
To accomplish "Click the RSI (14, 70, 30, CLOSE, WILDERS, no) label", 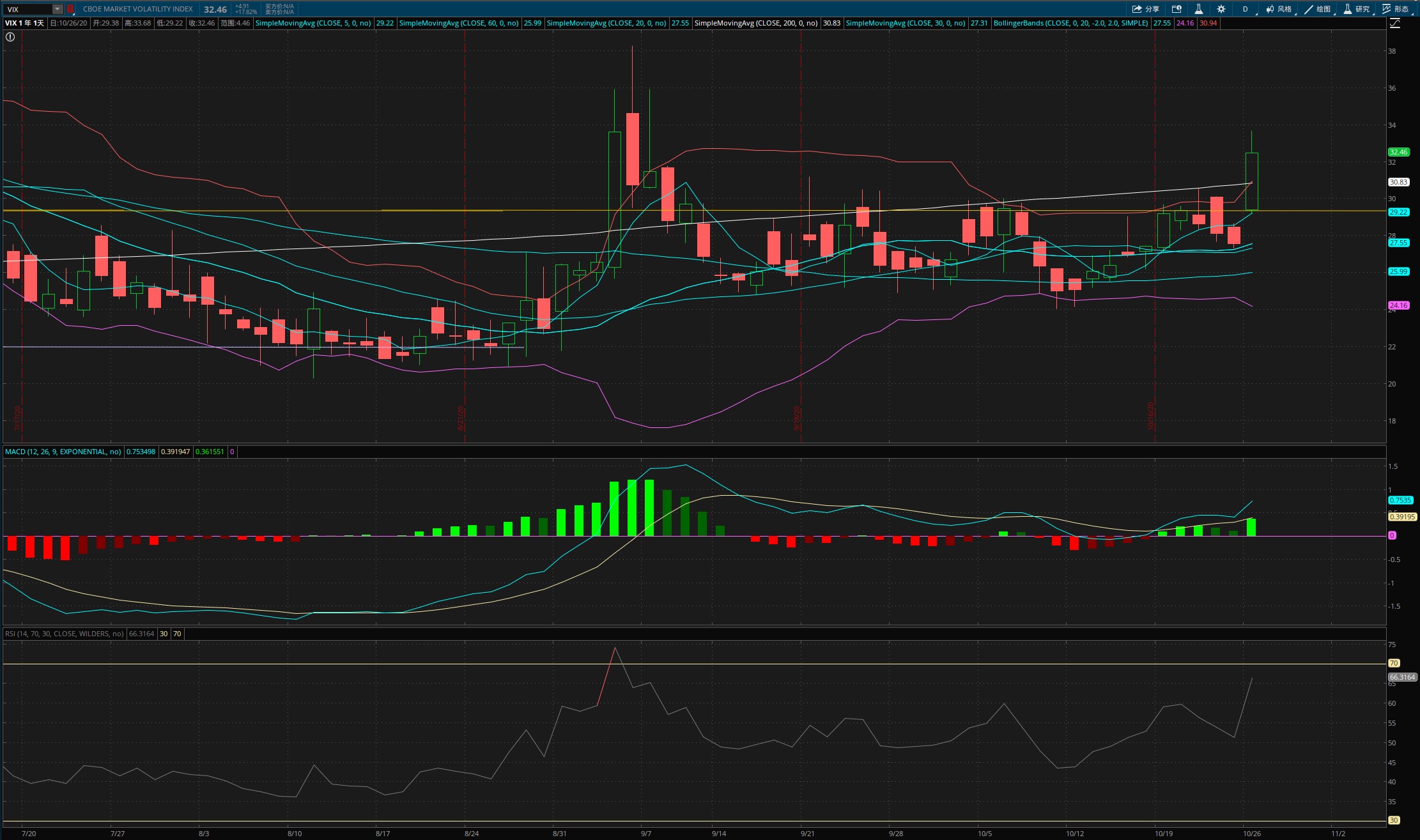I will [65, 634].
